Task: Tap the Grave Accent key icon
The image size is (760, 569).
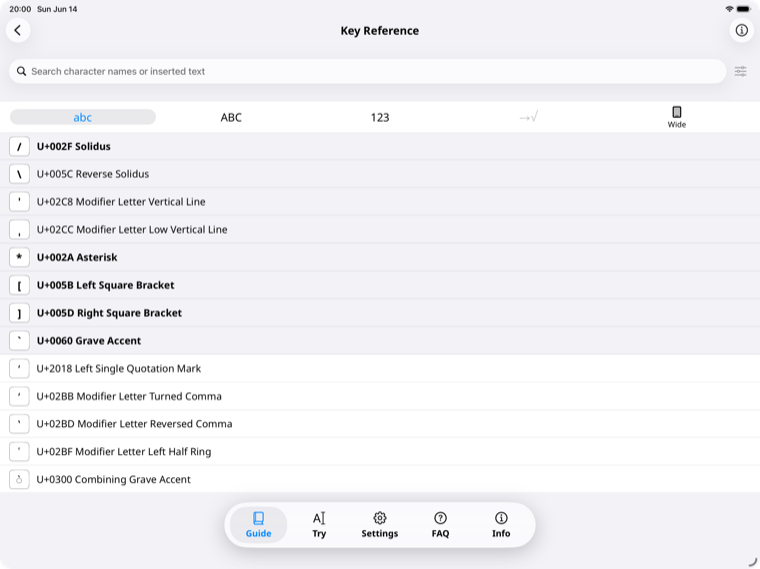Action: 19,341
